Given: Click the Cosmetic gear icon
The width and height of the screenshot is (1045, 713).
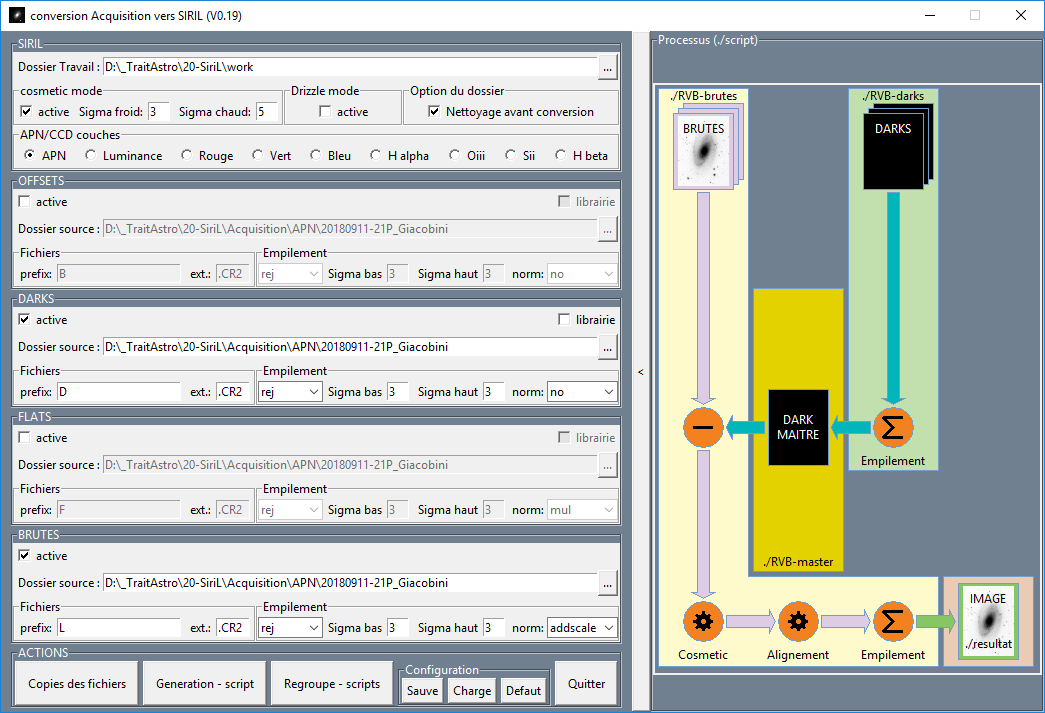Looking at the screenshot, I should pos(703,622).
